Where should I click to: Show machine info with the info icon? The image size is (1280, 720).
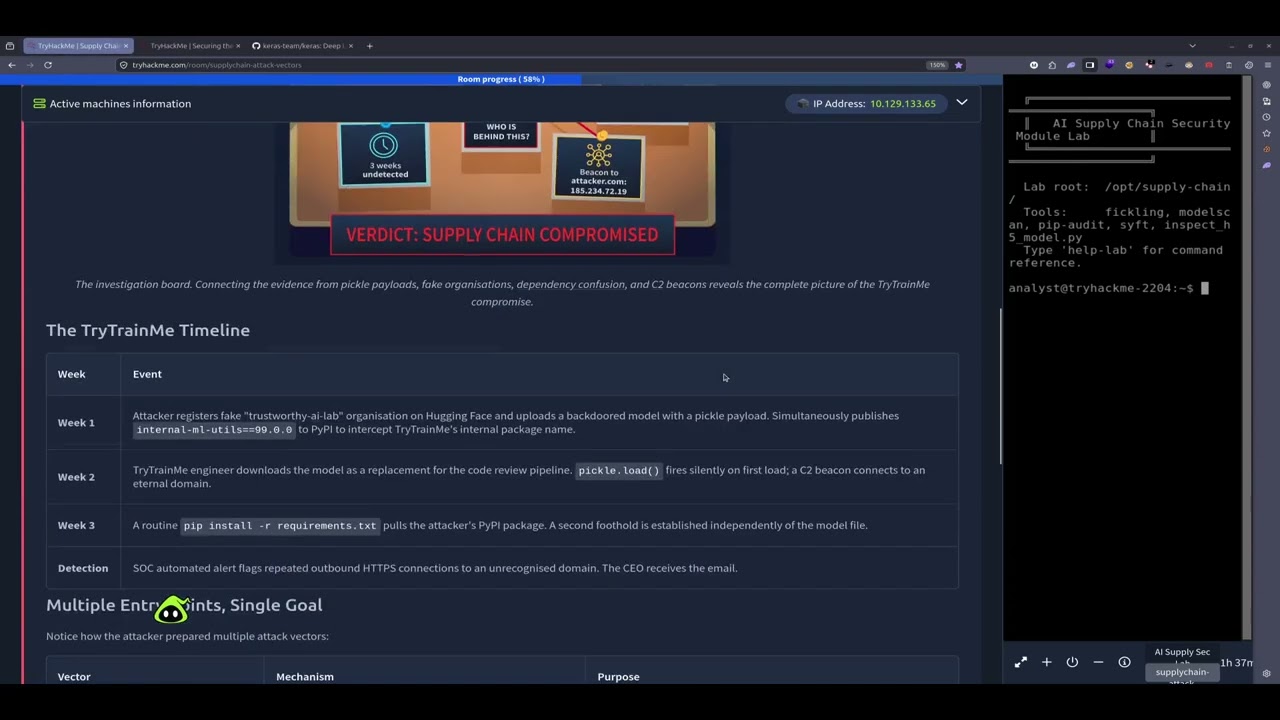(x=1124, y=662)
